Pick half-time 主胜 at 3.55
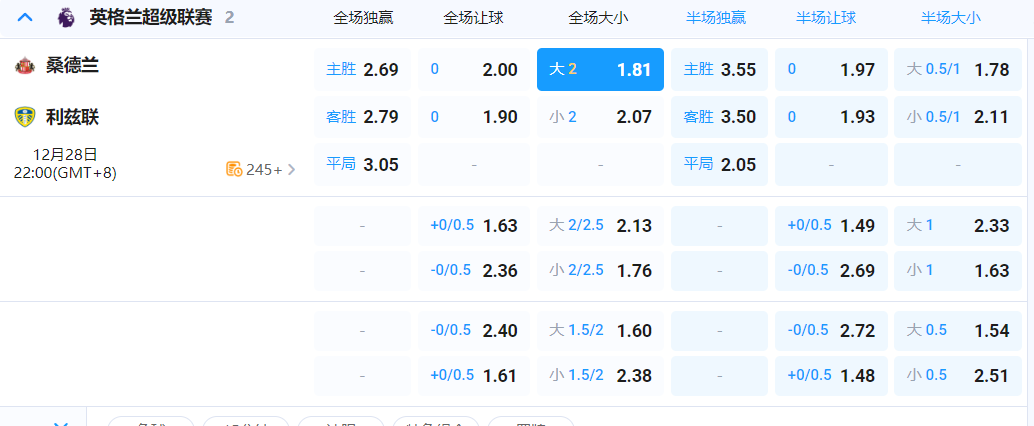This screenshot has height=426, width=1034. click(x=719, y=69)
